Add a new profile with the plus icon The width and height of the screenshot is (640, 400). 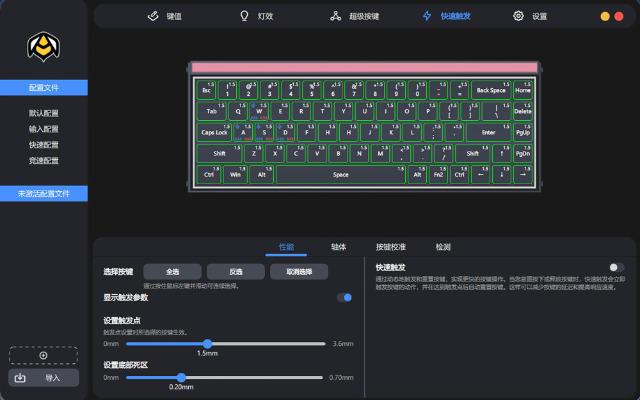coord(43,356)
